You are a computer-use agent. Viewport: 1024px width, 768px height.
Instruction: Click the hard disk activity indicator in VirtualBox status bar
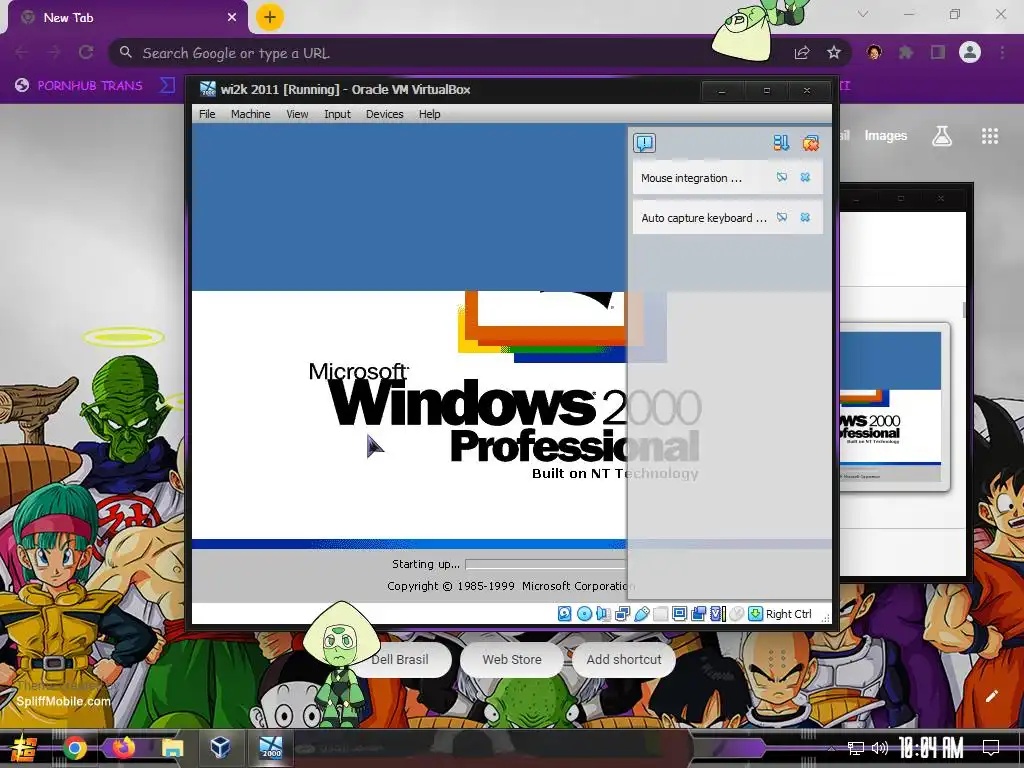point(565,614)
